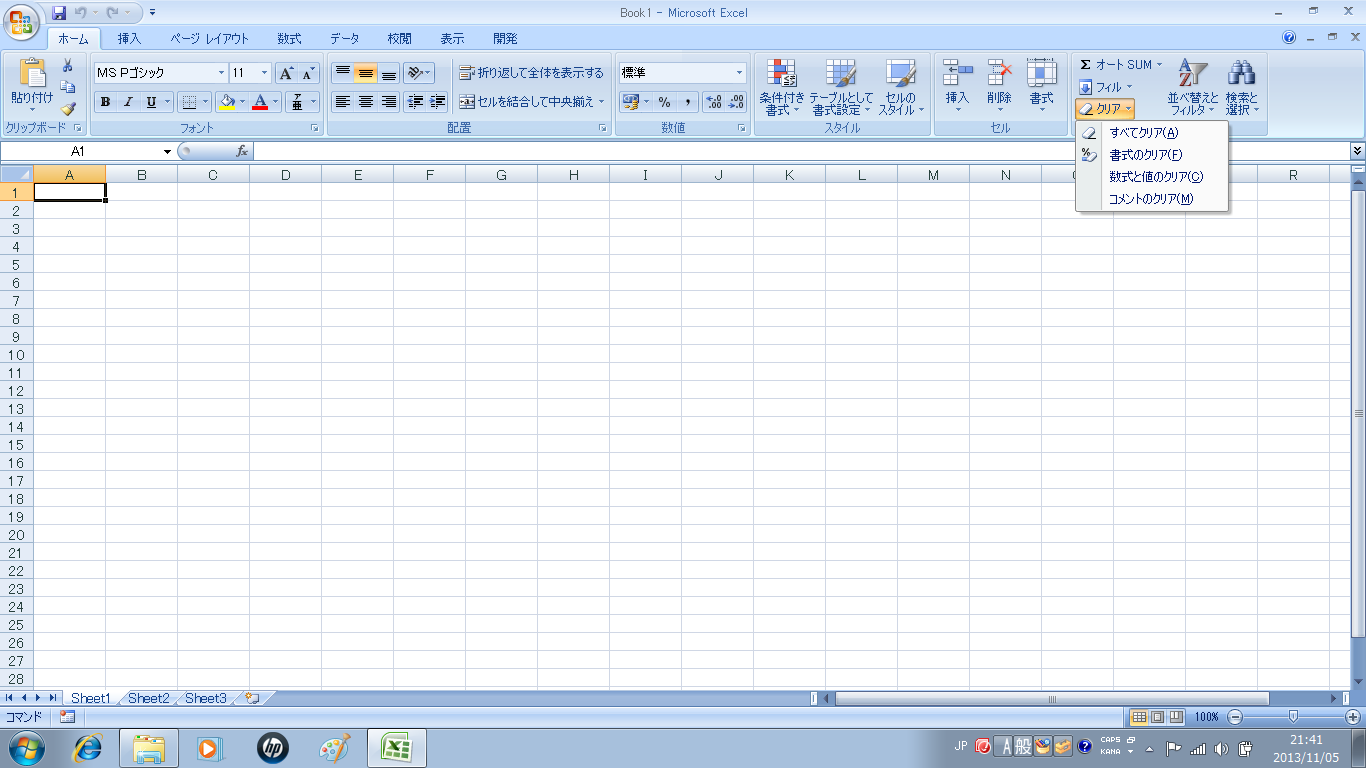Click the AutoSum sigma icon
The width and height of the screenshot is (1366, 768).
click(x=1085, y=65)
